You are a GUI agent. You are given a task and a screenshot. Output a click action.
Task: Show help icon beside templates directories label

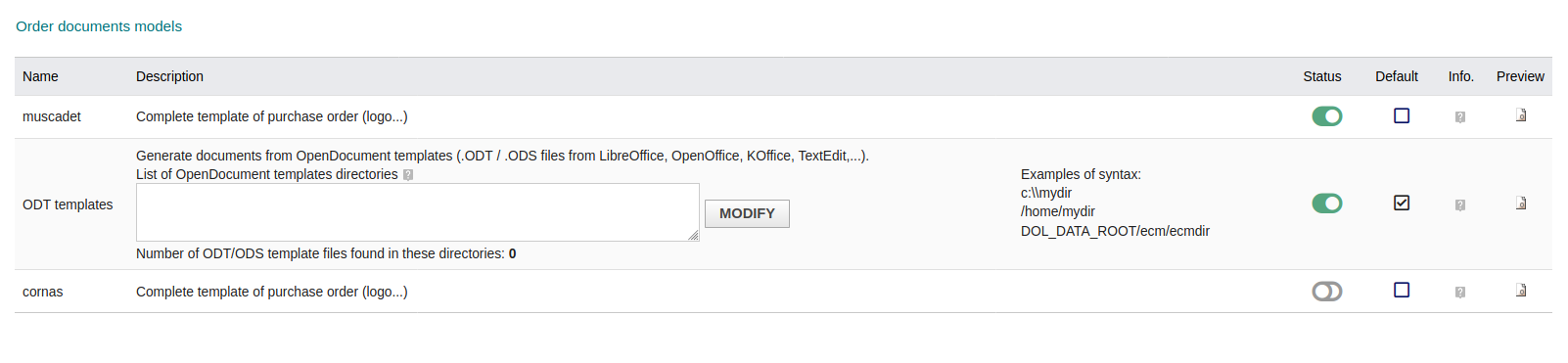pyautogui.click(x=408, y=175)
